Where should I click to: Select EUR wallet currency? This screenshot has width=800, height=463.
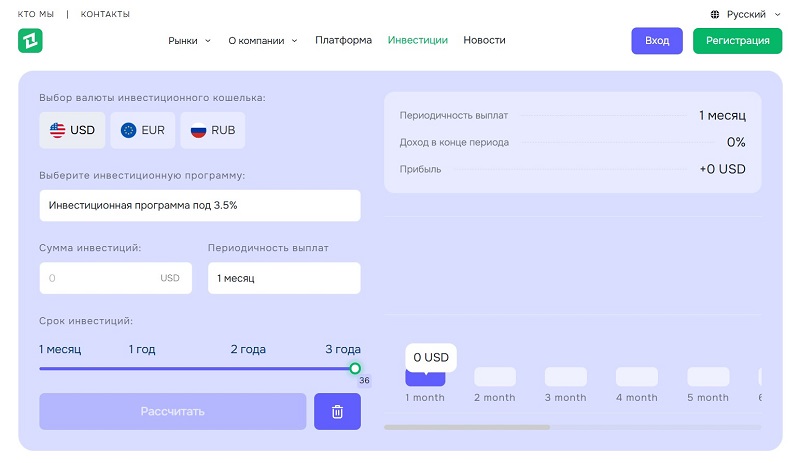pos(142,130)
